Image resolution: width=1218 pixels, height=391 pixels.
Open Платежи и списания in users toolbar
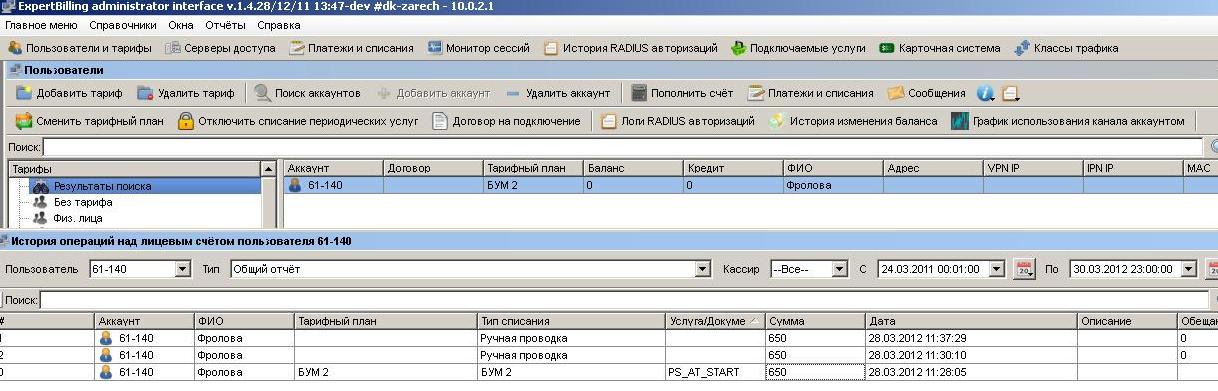point(810,93)
